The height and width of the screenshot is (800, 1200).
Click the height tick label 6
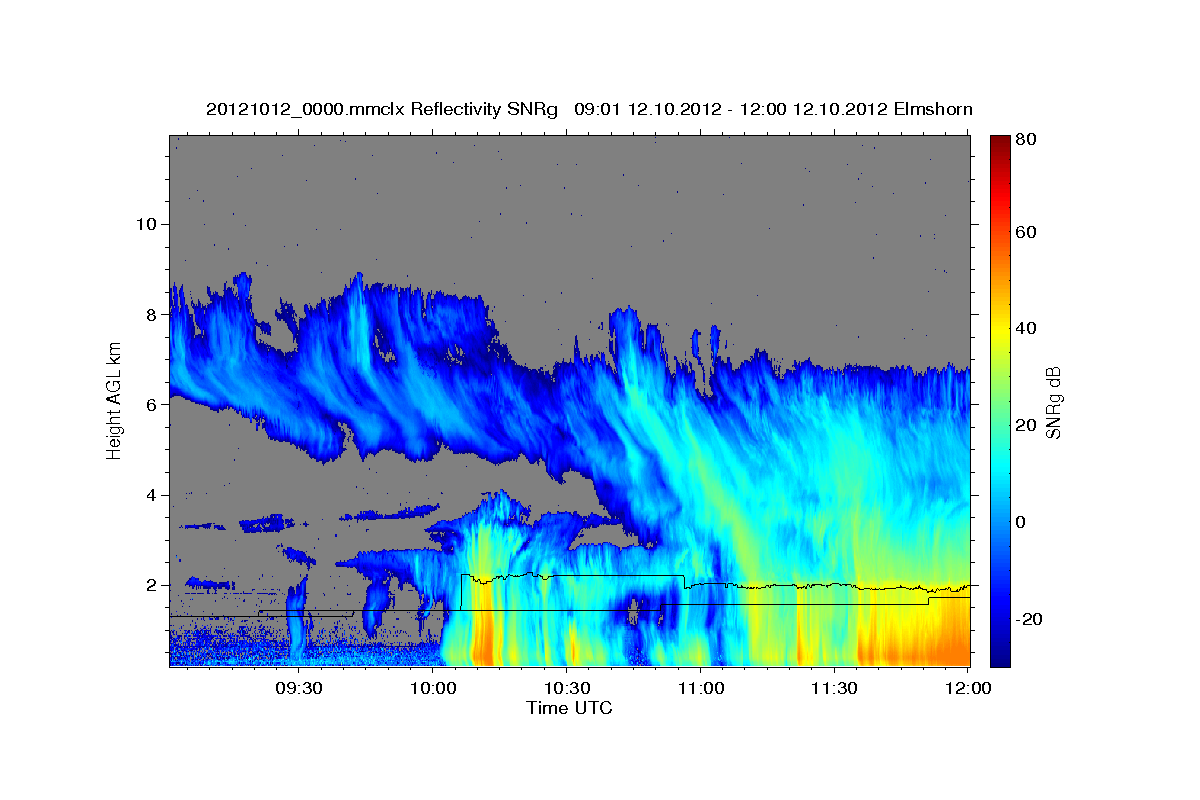pyautogui.click(x=152, y=404)
